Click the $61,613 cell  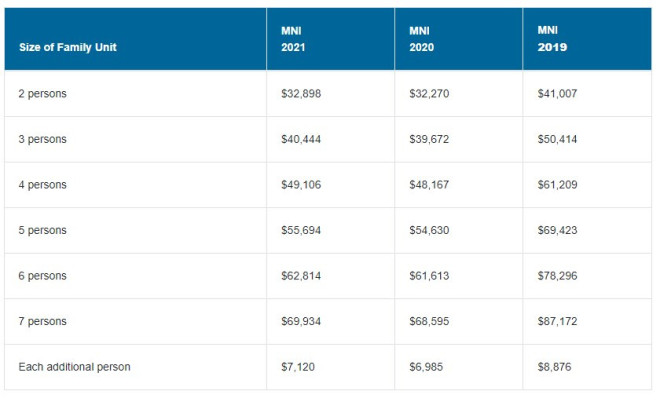pyautogui.click(x=430, y=276)
